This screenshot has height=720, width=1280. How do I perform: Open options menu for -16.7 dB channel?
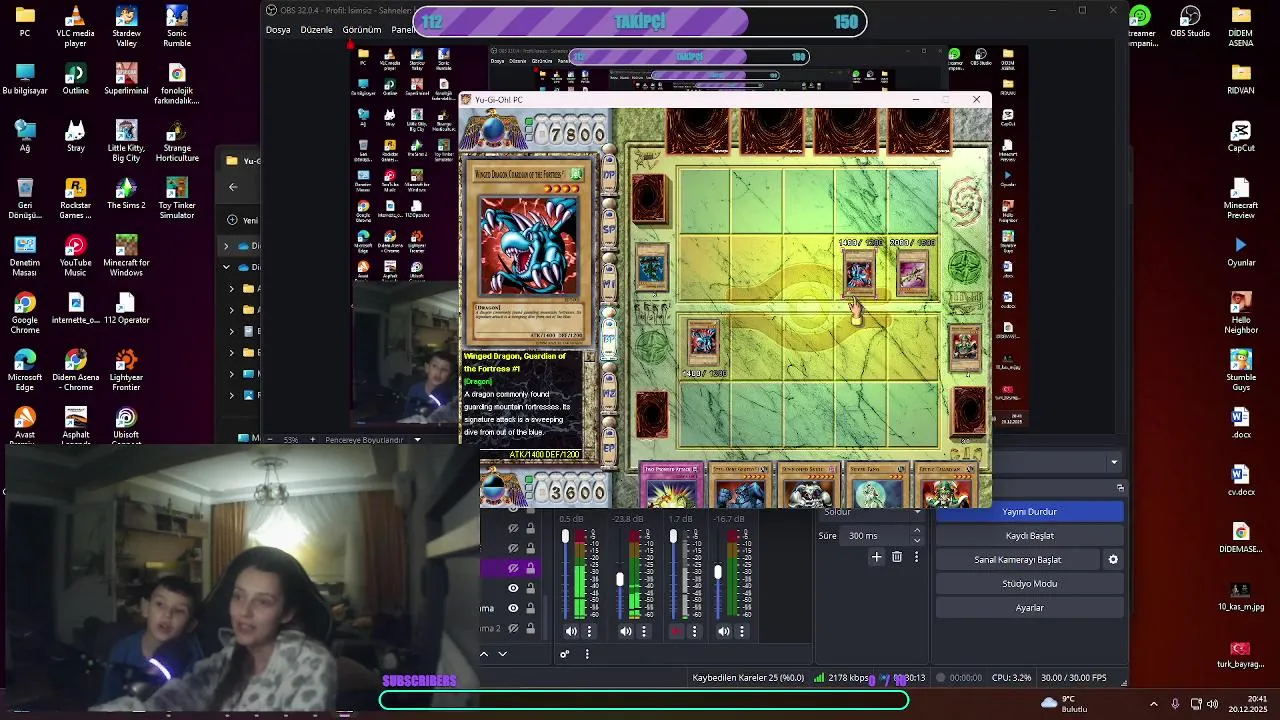pos(741,631)
